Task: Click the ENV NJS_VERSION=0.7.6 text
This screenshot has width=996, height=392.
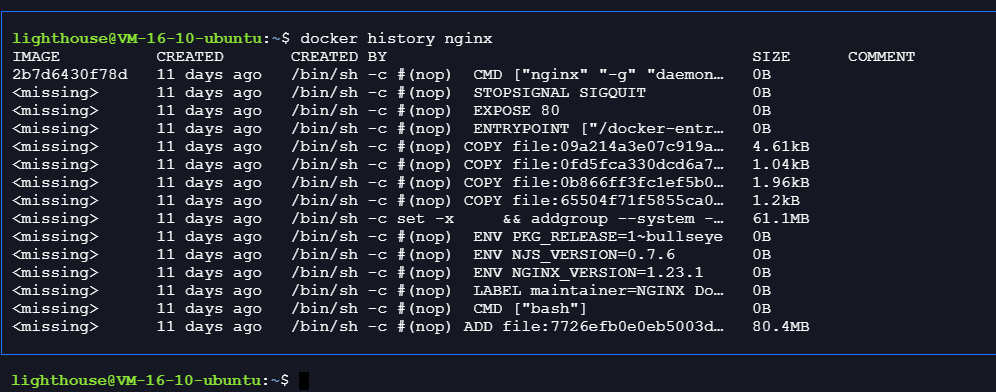Action: point(574,255)
